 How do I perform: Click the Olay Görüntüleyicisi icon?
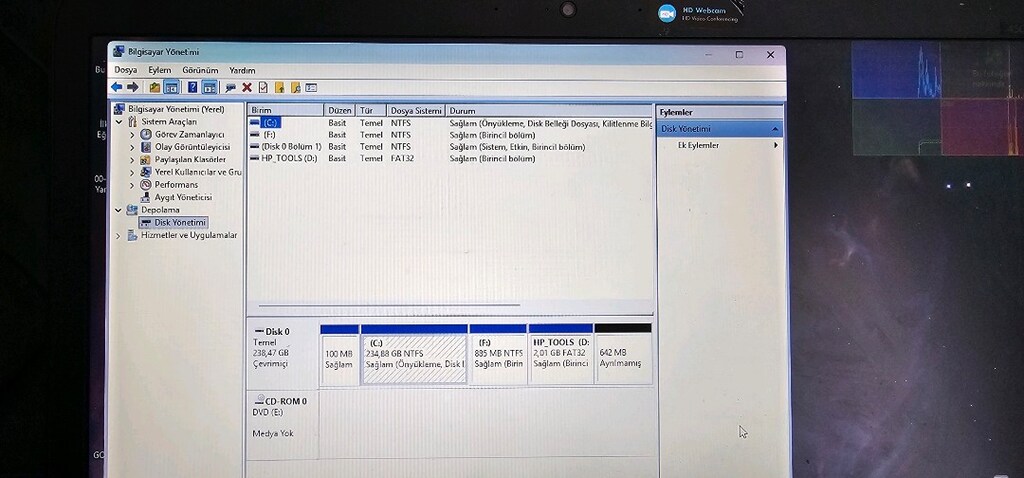(x=146, y=147)
